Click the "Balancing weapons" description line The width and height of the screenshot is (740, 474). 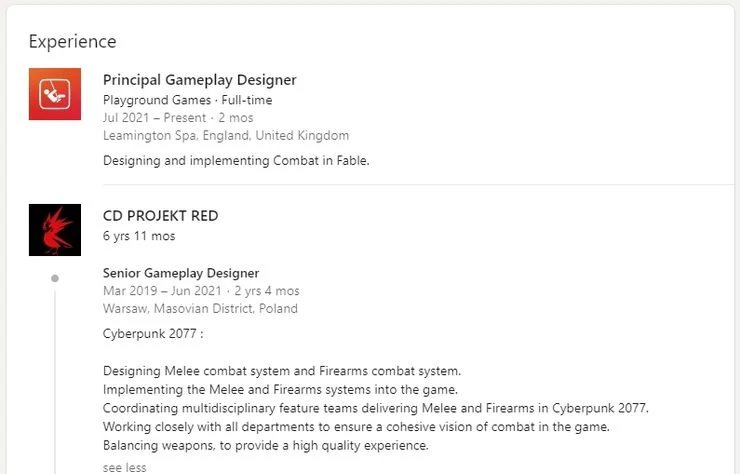(x=266, y=445)
